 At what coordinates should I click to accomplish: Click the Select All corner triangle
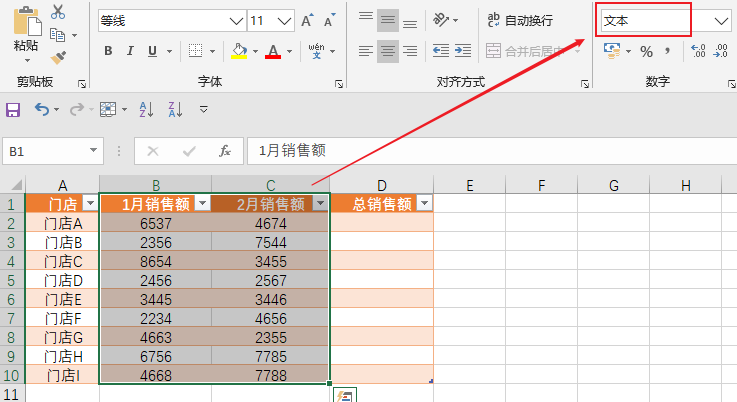pyautogui.click(x=16, y=184)
